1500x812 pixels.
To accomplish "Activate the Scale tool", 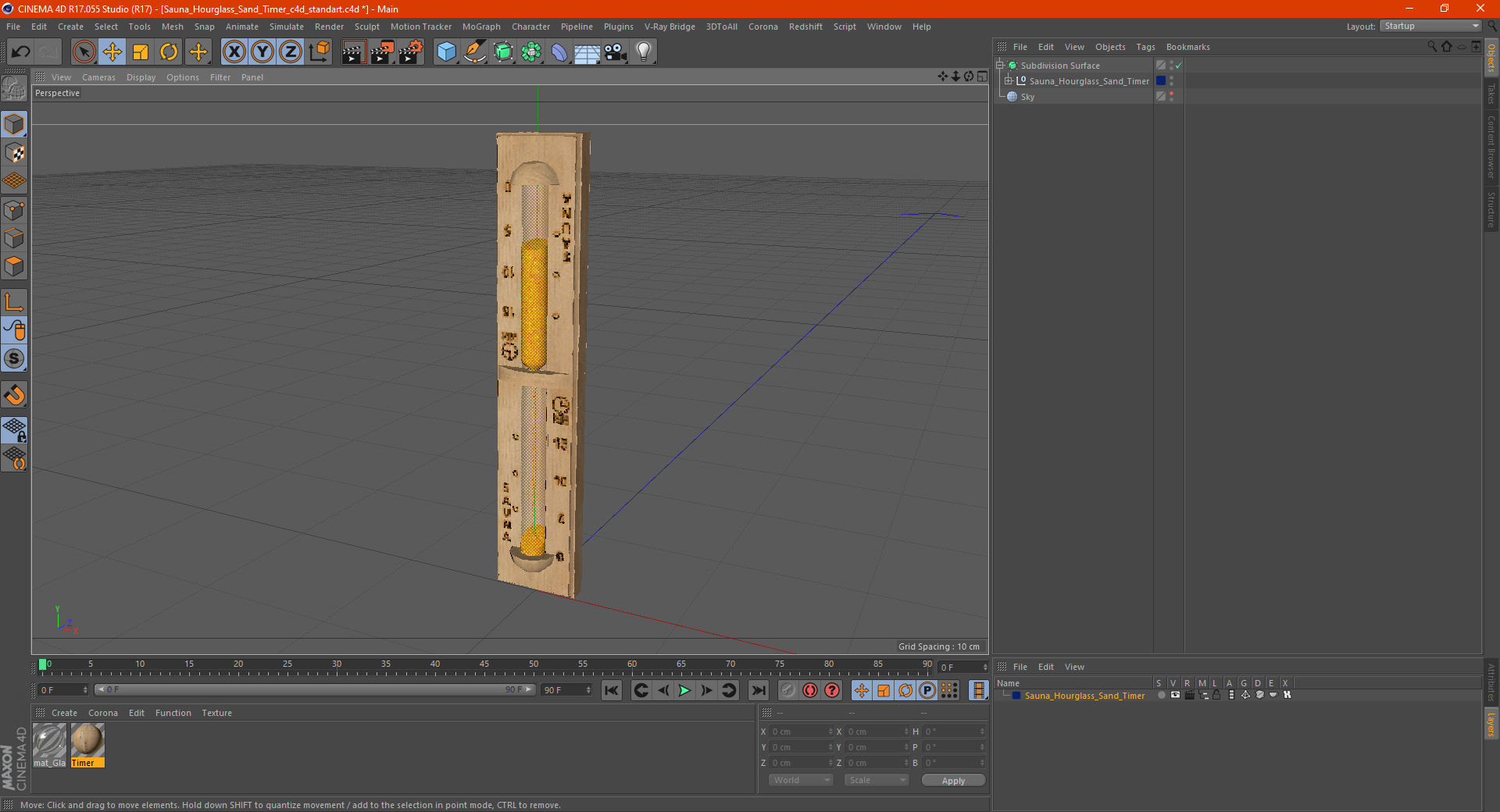I will (141, 52).
